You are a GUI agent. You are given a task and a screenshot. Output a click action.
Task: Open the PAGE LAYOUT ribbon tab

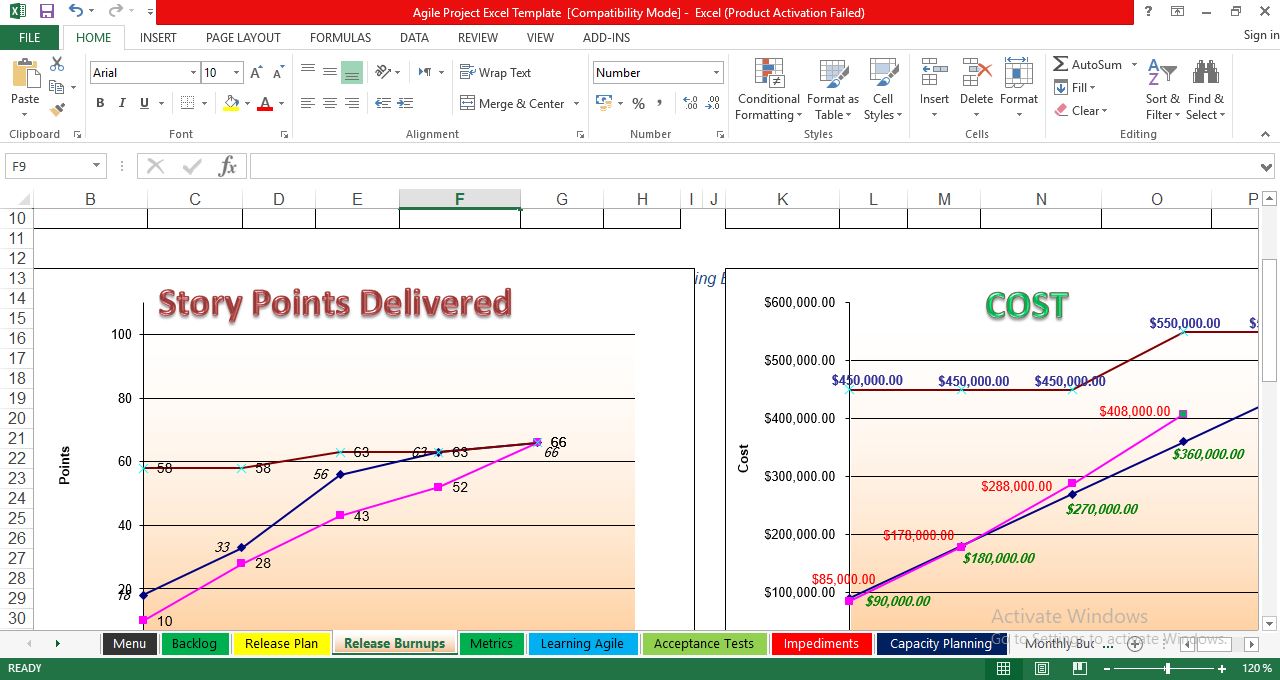click(243, 37)
